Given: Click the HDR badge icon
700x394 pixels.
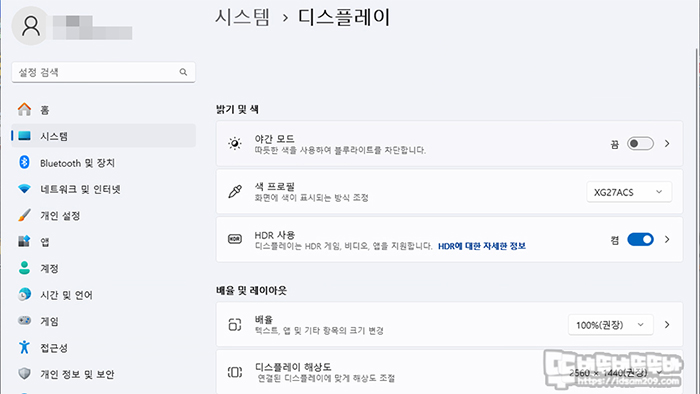Looking at the screenshot, I should 235,239.
